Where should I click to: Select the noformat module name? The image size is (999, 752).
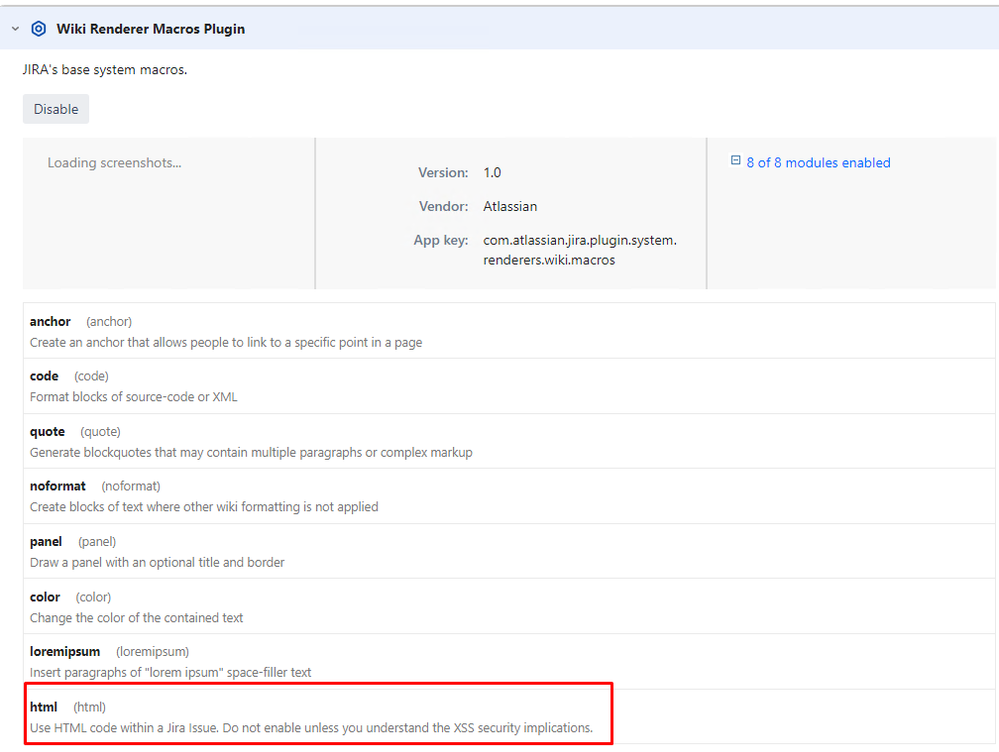[x=57, y=486]
